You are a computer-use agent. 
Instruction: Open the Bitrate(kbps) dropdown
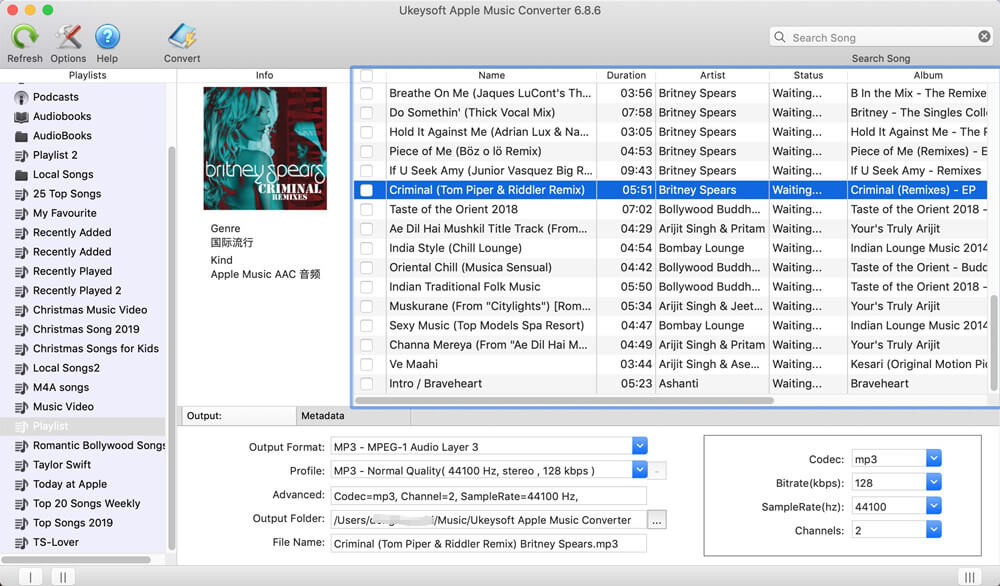pyautogui.click(x=932, y=483)
